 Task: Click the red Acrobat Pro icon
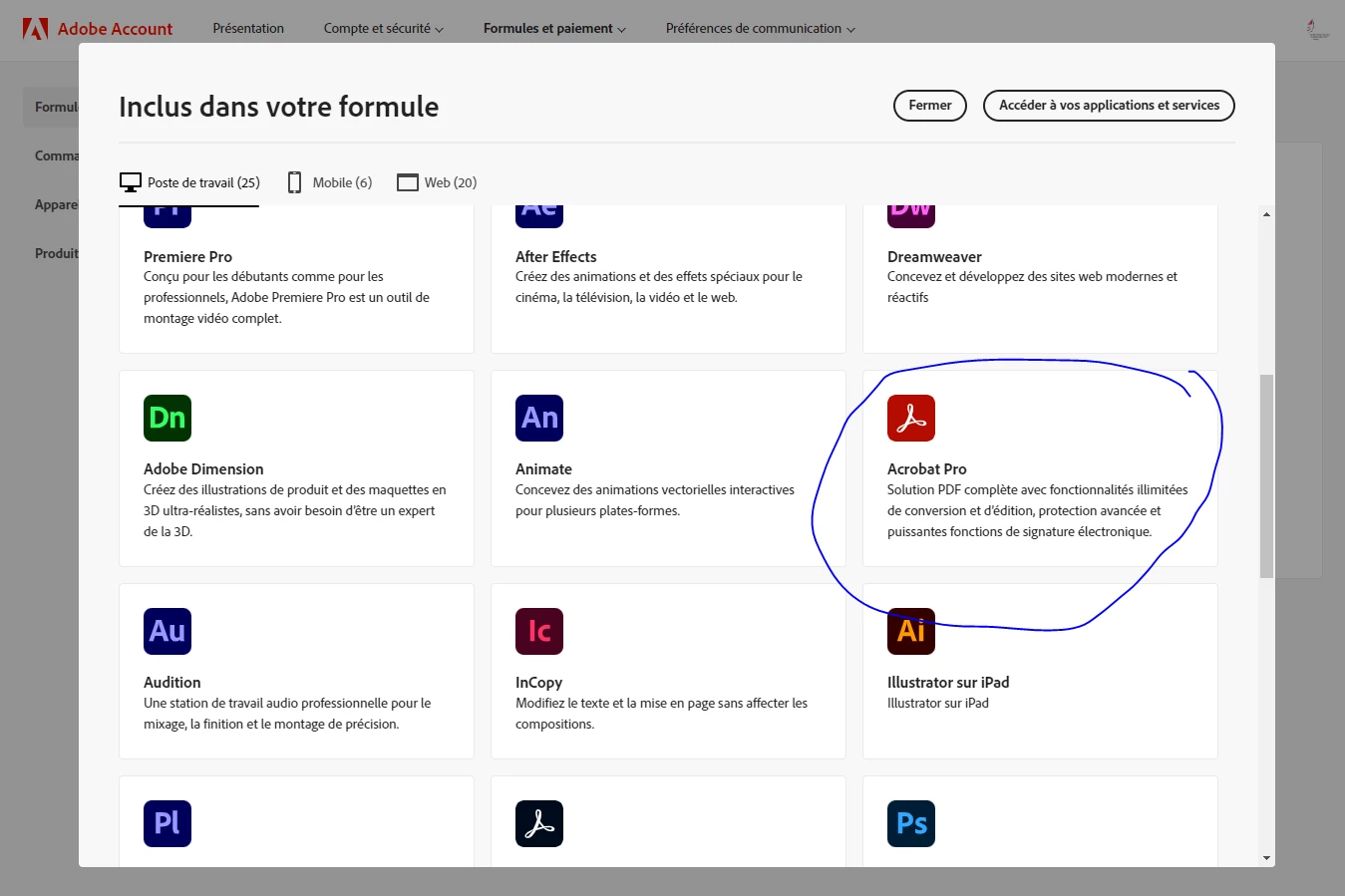tap(911, 418)
